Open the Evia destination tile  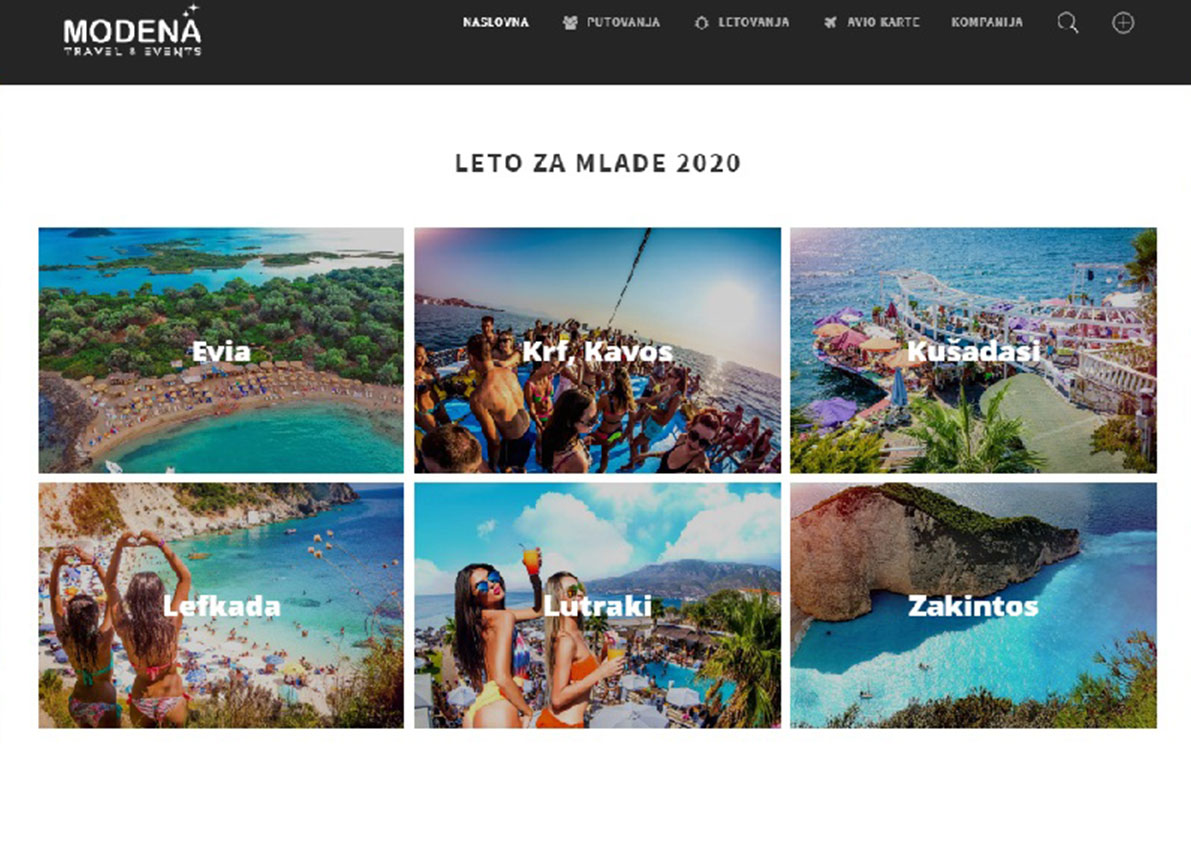click(x=221, y=350)
